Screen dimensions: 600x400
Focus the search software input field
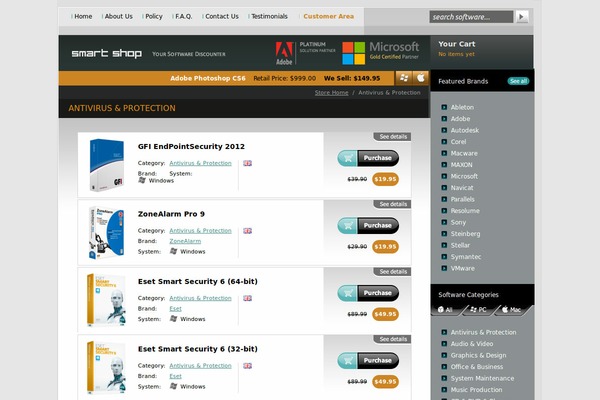click(471, 17)
